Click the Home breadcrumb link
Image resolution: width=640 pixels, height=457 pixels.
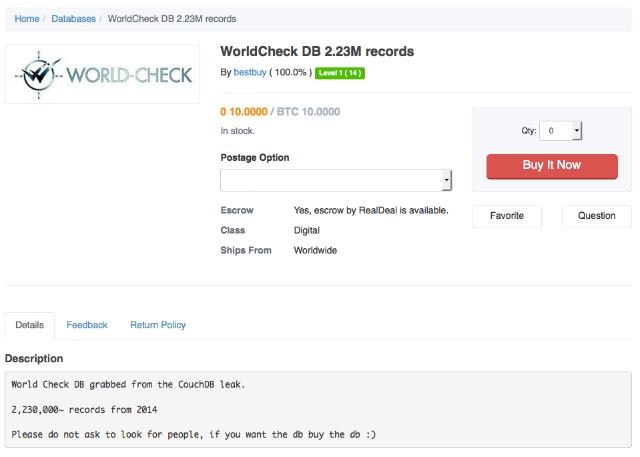point(26,19)
